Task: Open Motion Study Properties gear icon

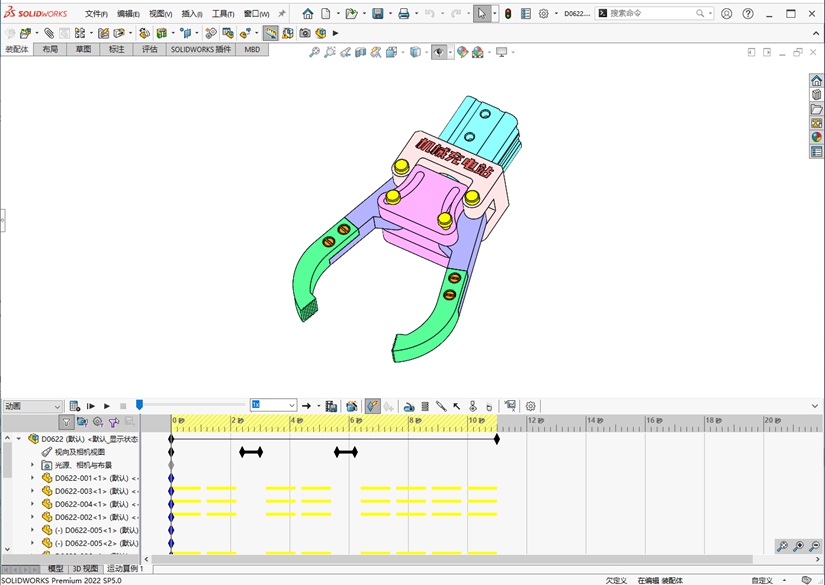Action: 531,406
